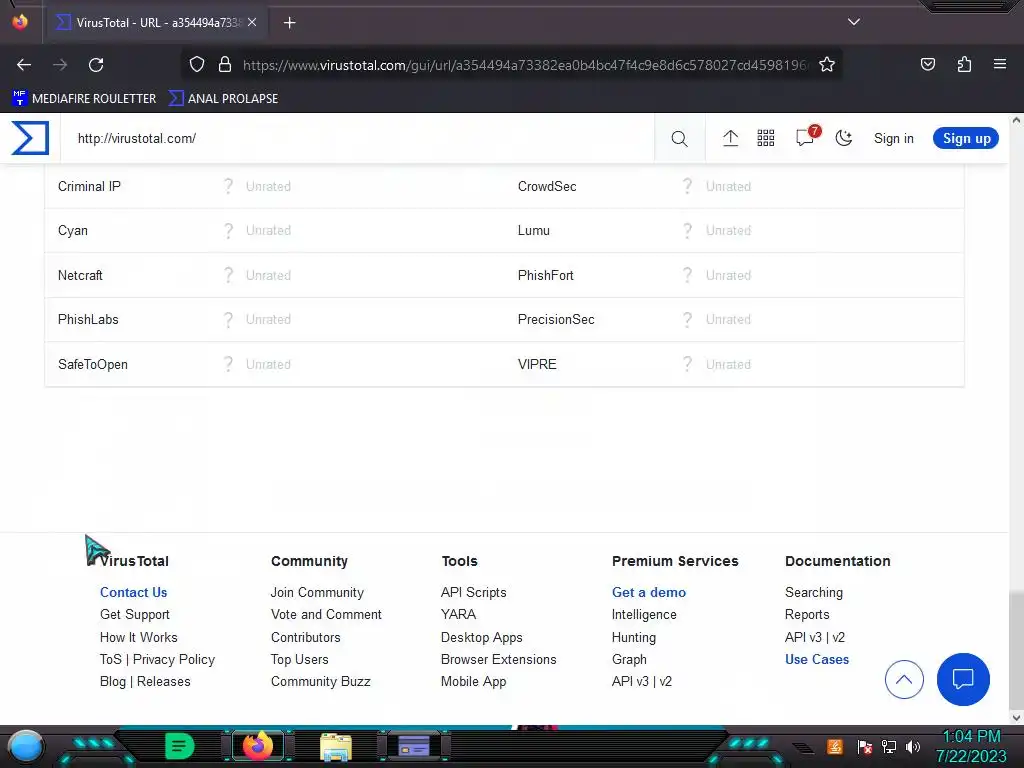Viewport: 1024px width, 768px height.
Task: Open Searching documentation link
Action: point(814,592)
